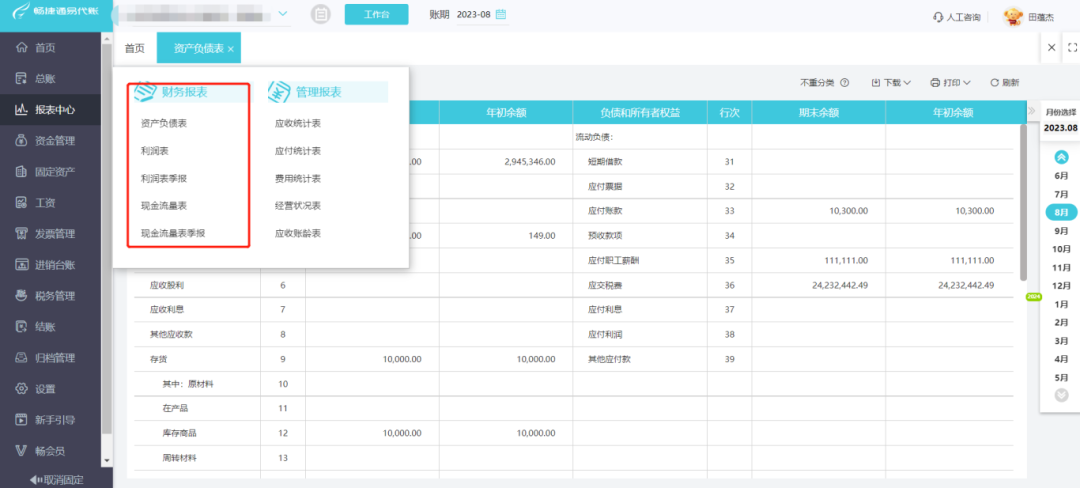This screenshot has width=1080, height=488.
Task: Open the 结账 closing sidebar item
Action: point(36,327)
